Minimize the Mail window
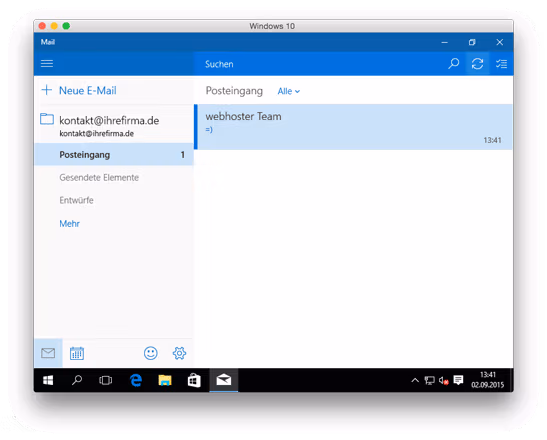The image size is (547, 440). click(444, 42)
